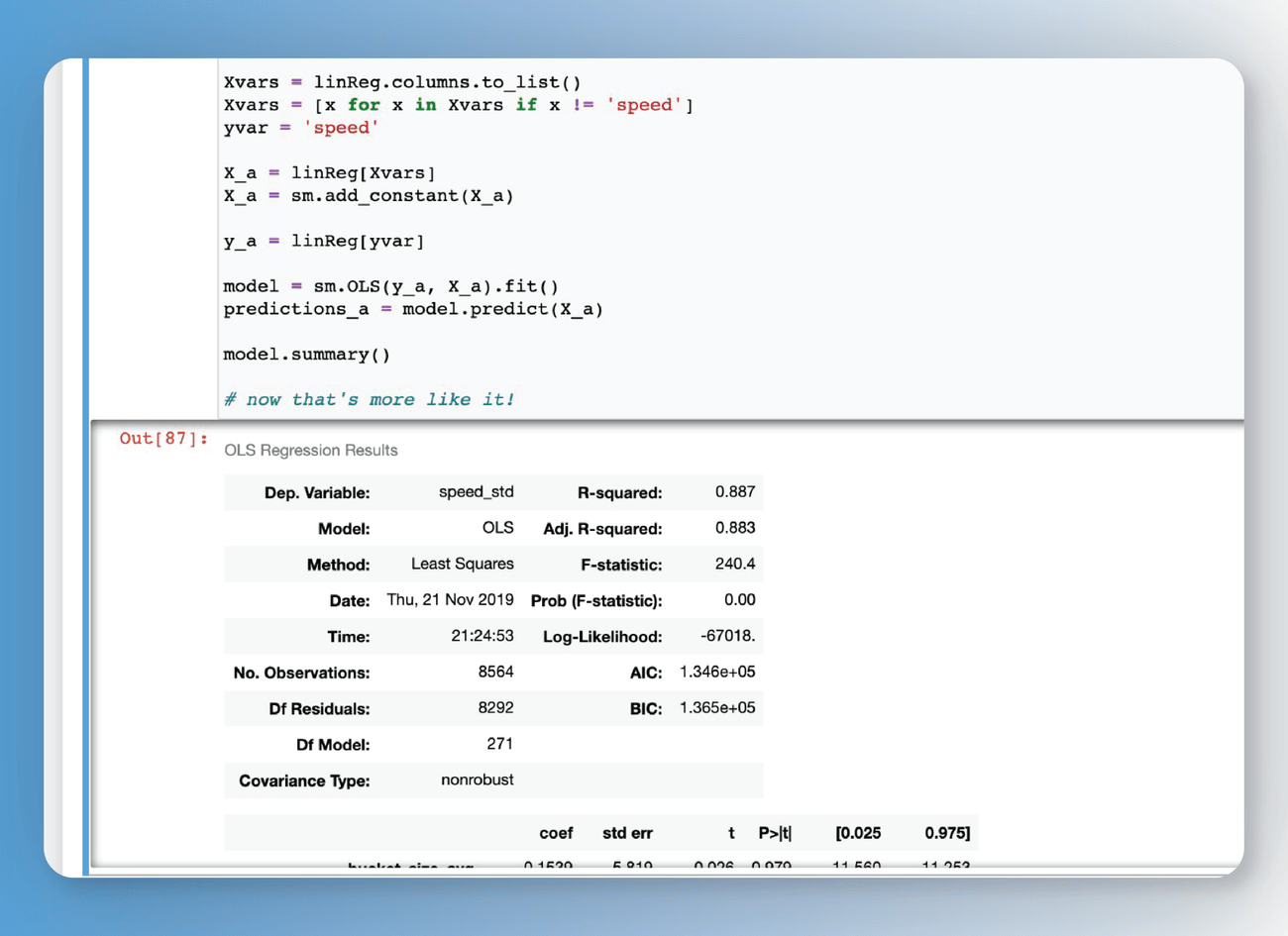The width and height of the screenshot is (1288, 936).
Task: Click the AIC value 1.346e+05
Action: tap(717, 672)
